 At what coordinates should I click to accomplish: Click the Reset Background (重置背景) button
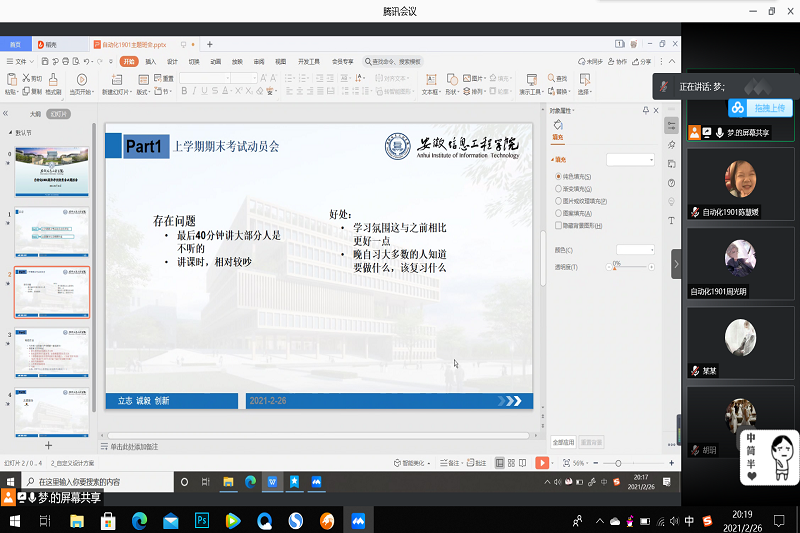pyautogui.click(x=591, y=442)
